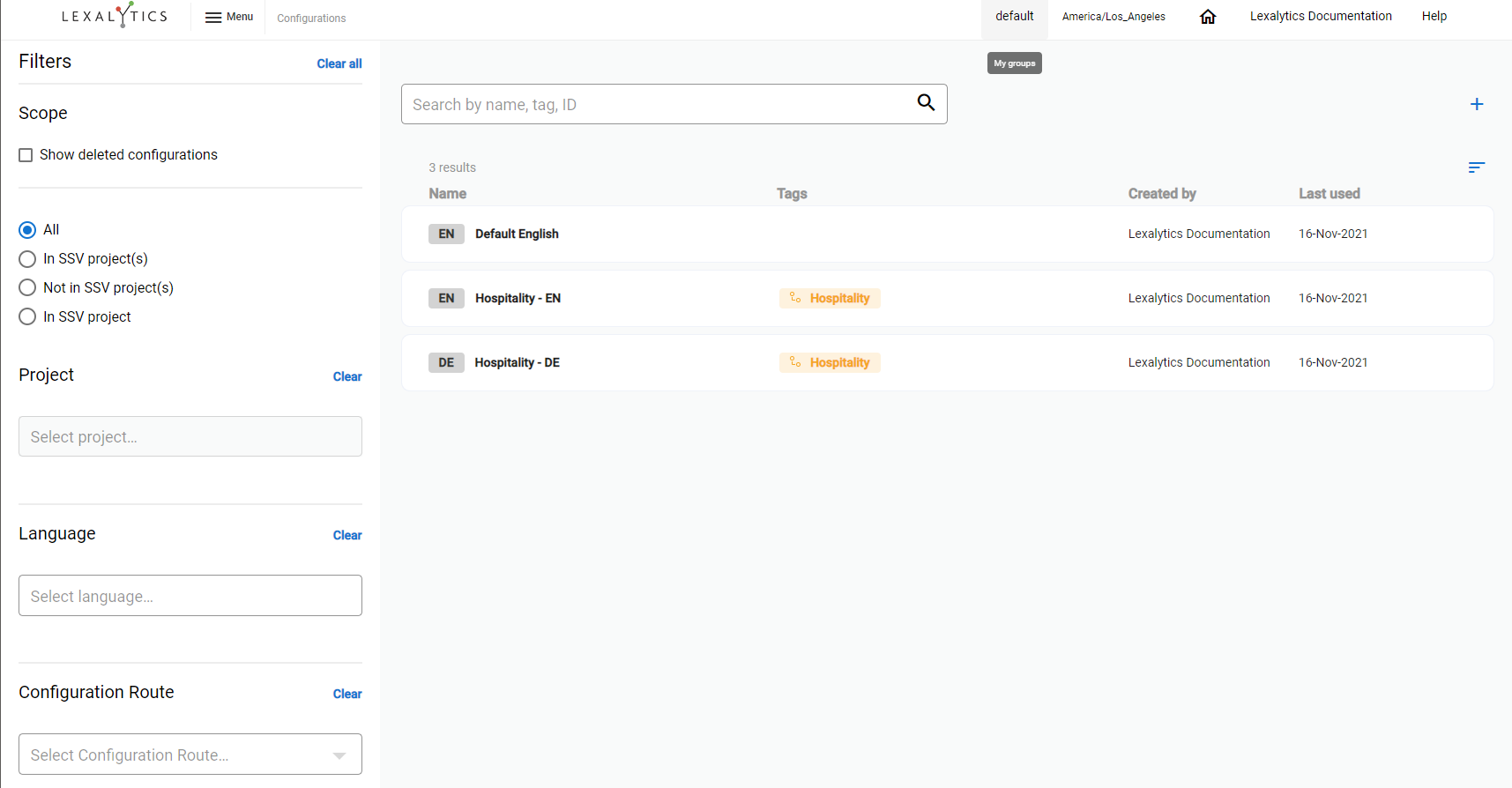Open the Select language dropdown
Viewport: 1512px width, 788px height.
pos(190,596)
